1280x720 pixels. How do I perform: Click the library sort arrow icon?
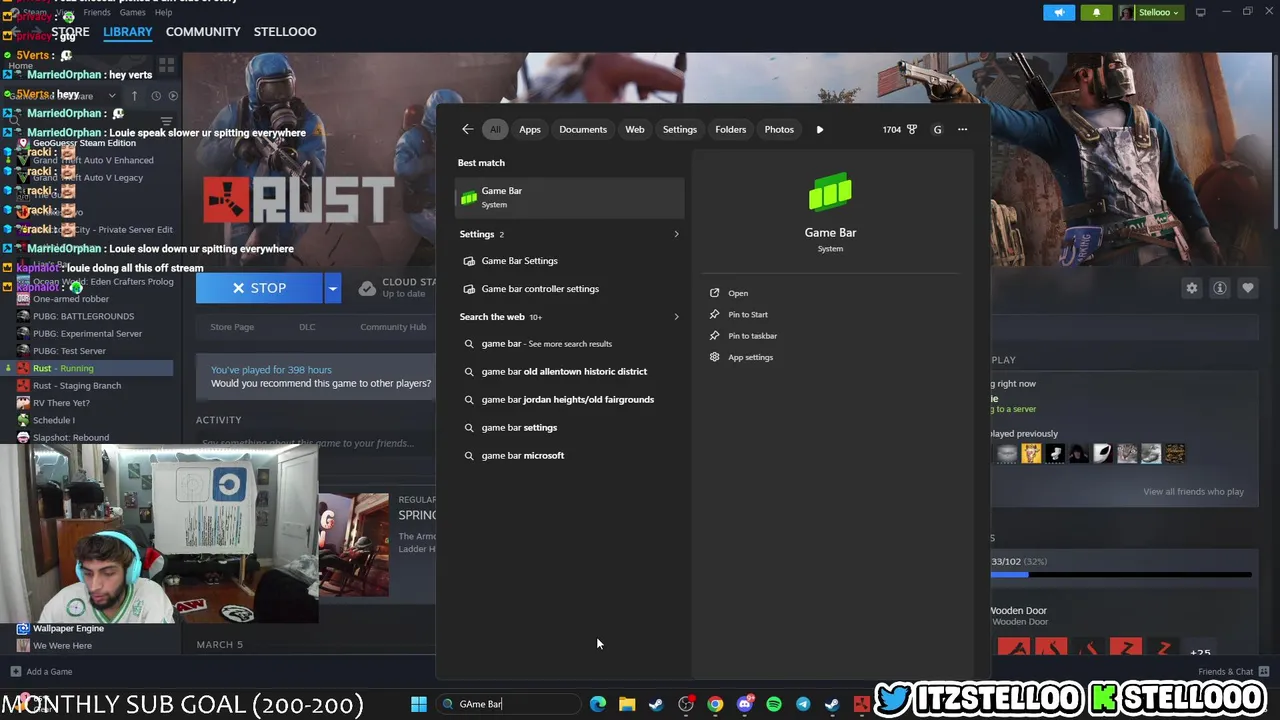point(134,96)
